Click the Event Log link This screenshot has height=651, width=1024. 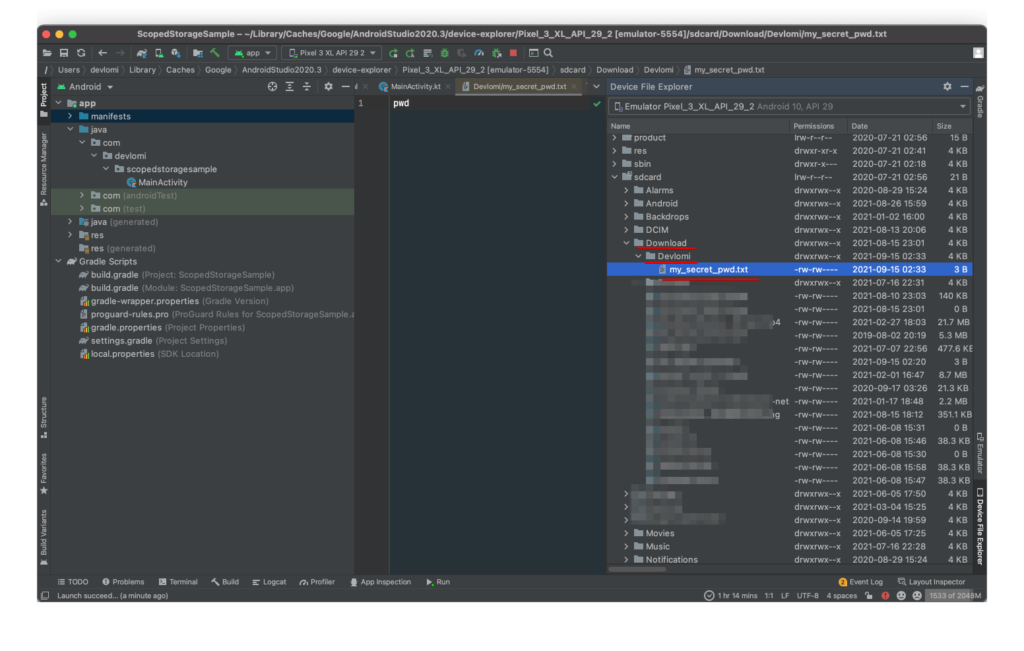tap(864, 582)
